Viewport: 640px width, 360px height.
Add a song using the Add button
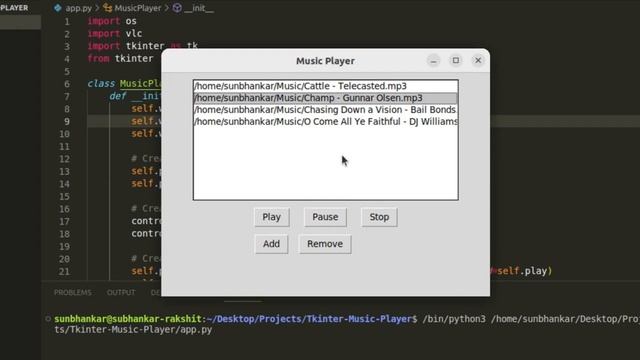click(271, 244)
